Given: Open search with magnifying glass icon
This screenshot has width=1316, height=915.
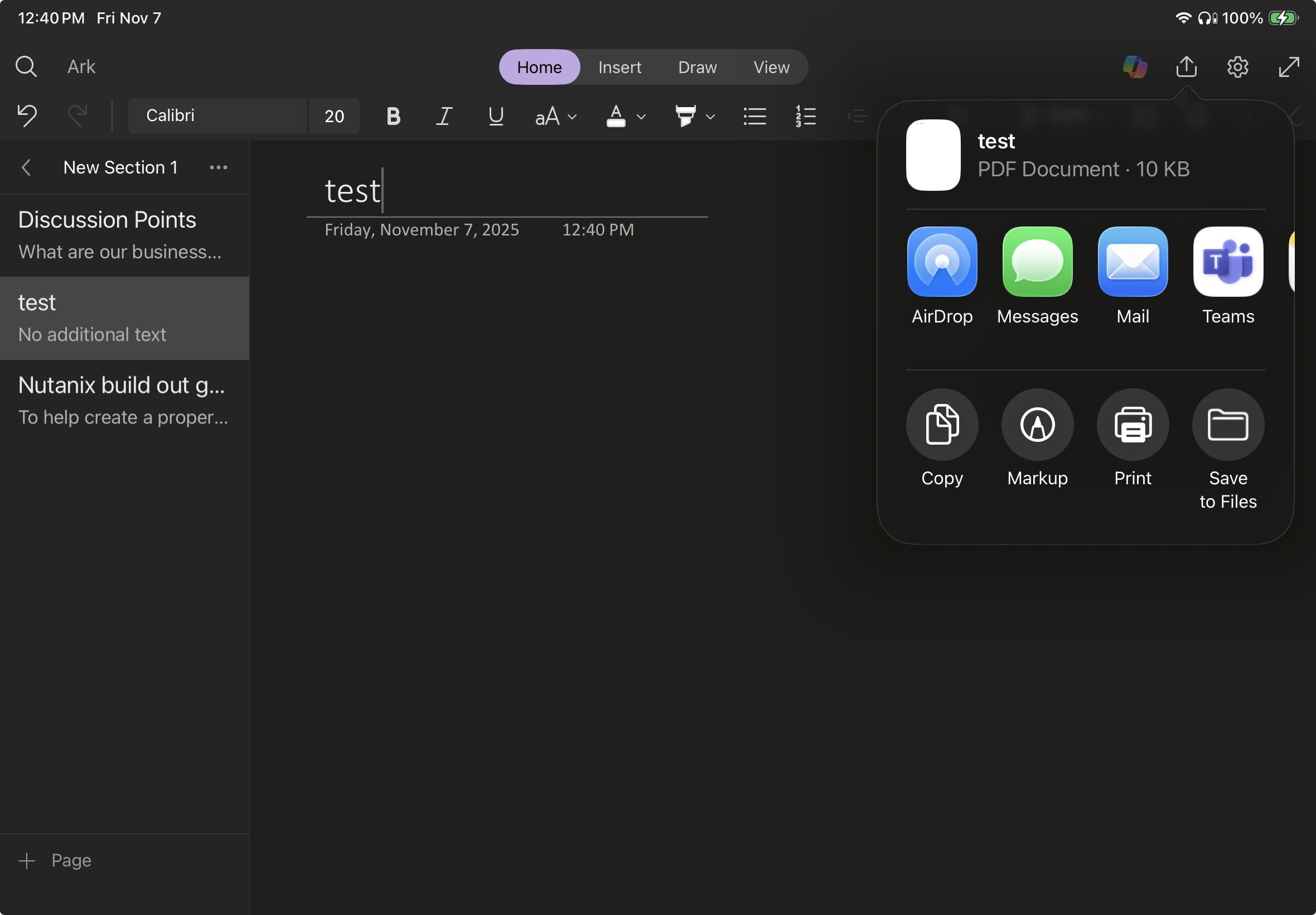Looking at the screenshot, I should point(26,66).
